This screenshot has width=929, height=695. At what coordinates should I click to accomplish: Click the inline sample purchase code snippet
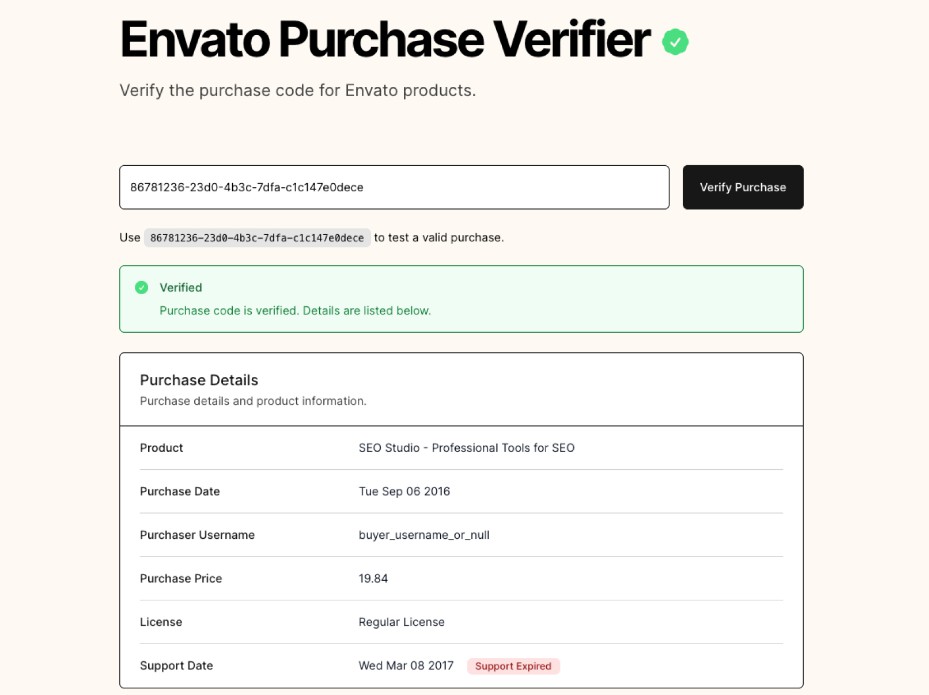coord(257,237)
